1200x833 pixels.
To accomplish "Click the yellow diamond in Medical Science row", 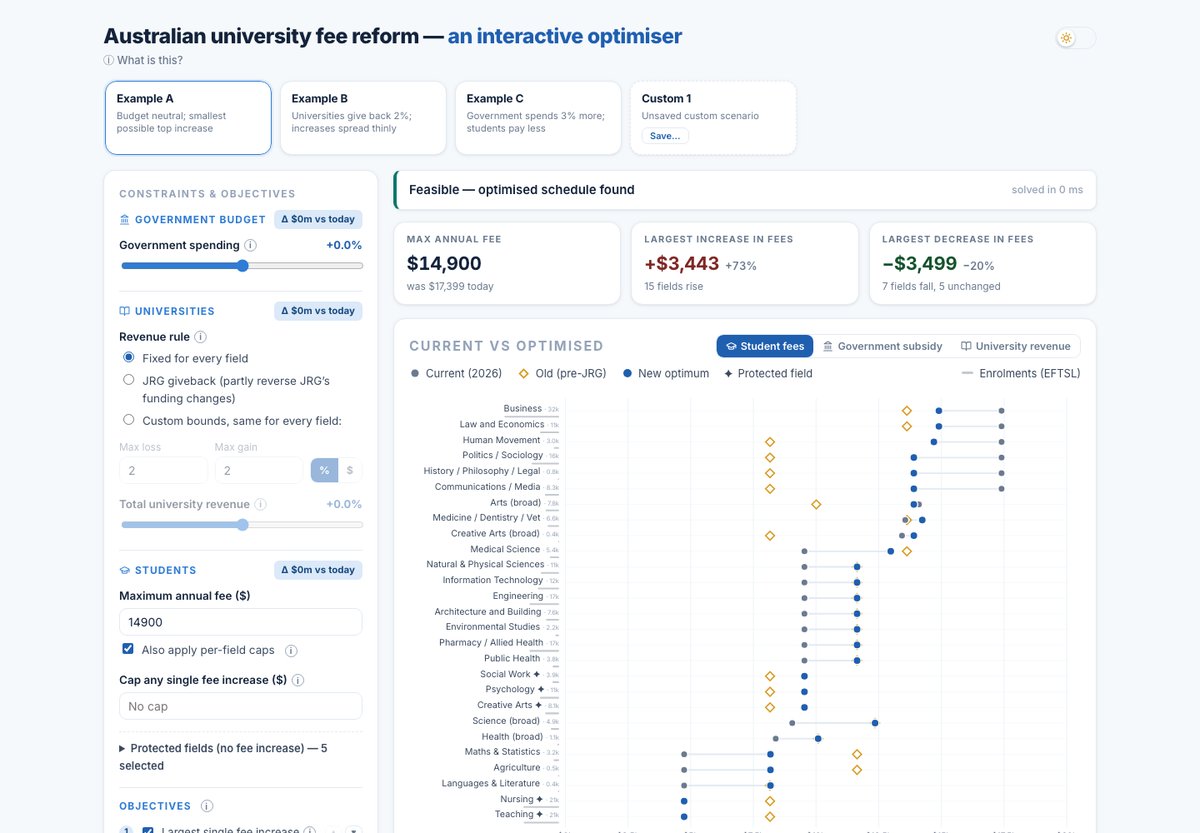I will click(x=907, y=551).
